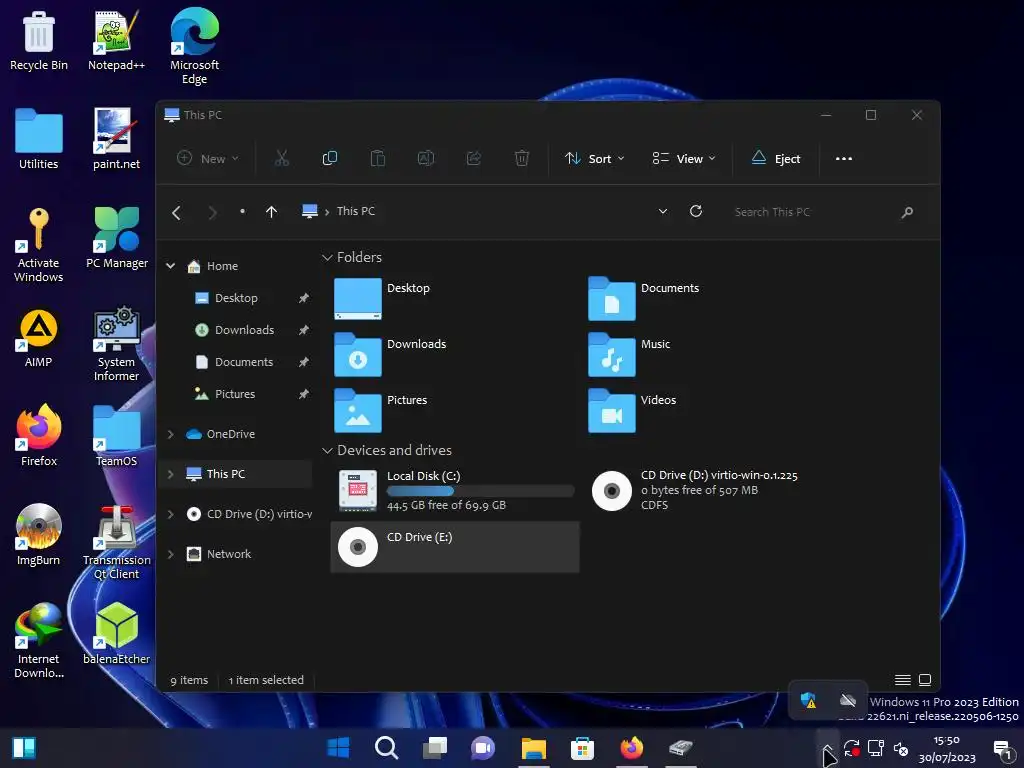Collapse the Devices and drives group
Image resolution: width=1024 pixels, height=768 pixels.
pos(327,451)
